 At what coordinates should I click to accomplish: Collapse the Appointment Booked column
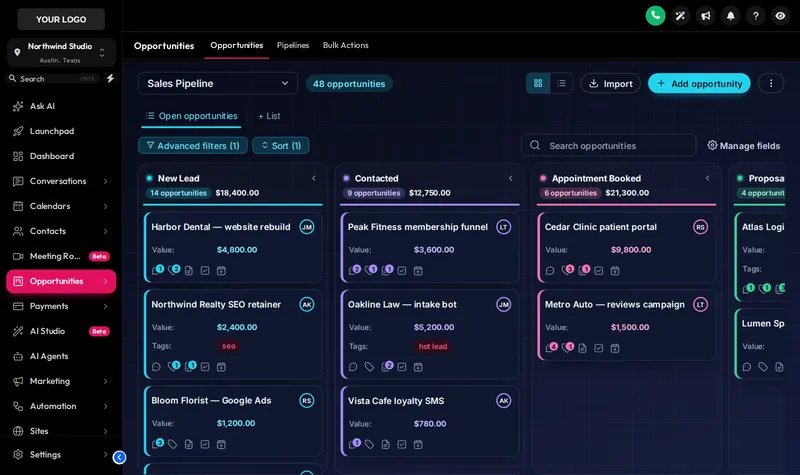(708, 178)
